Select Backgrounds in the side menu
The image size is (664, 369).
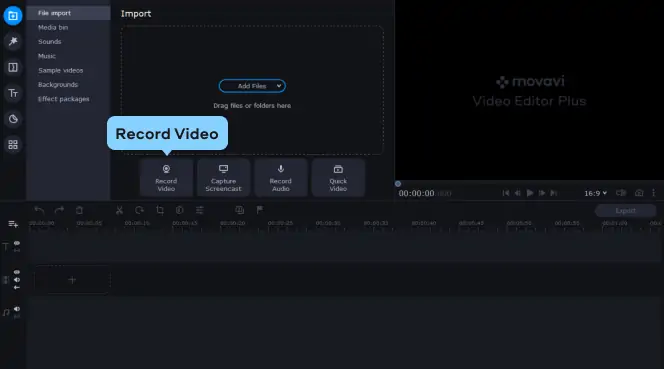[x=58, y=85]
